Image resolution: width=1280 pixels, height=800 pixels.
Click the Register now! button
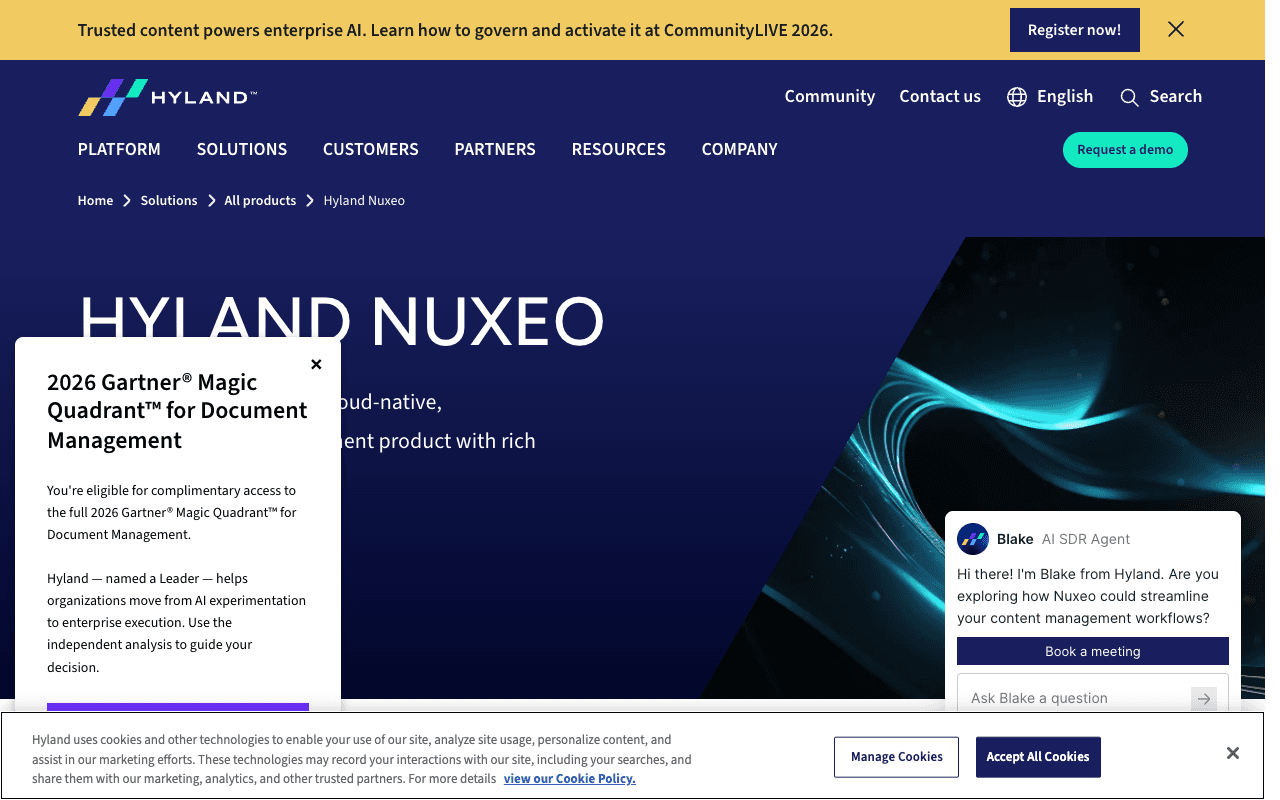click(x=1075, y=30)
